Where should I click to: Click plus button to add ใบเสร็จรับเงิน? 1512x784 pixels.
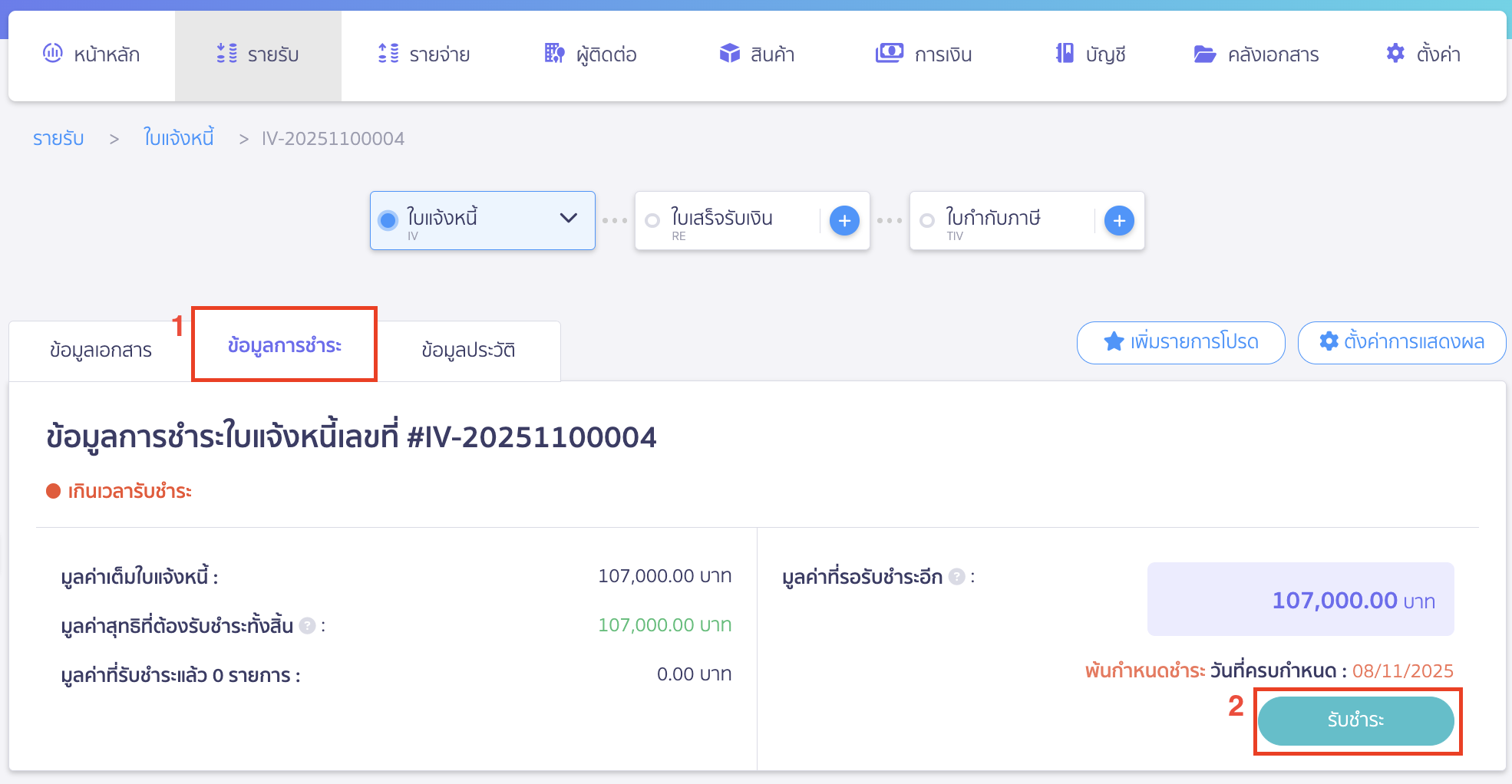[844, 221]
